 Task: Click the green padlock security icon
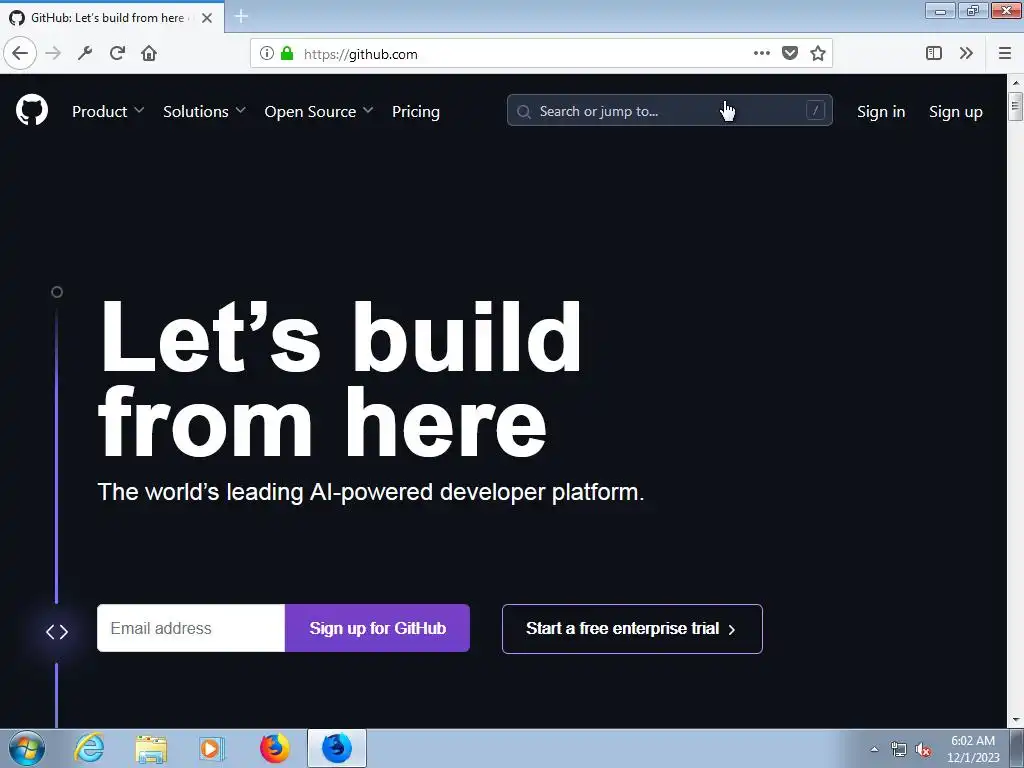pyautogui.click(x=287, y=54)
